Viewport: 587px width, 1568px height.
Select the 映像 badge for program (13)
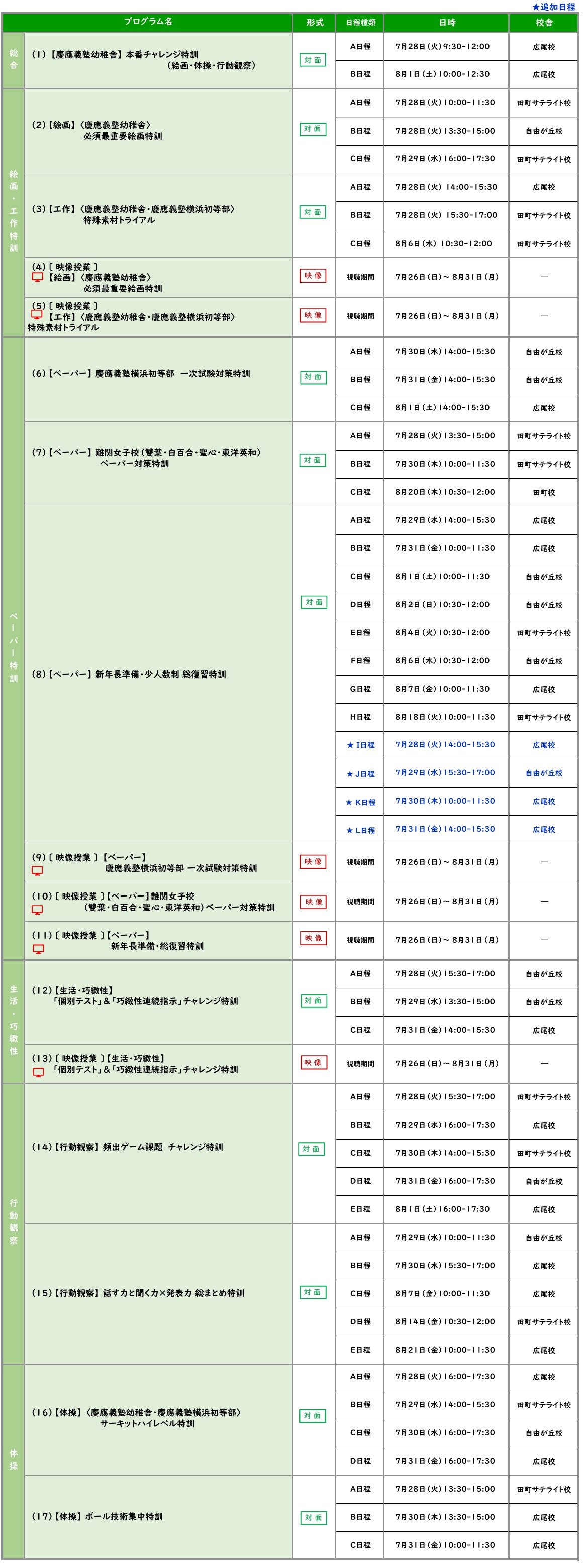[313, 1063]
